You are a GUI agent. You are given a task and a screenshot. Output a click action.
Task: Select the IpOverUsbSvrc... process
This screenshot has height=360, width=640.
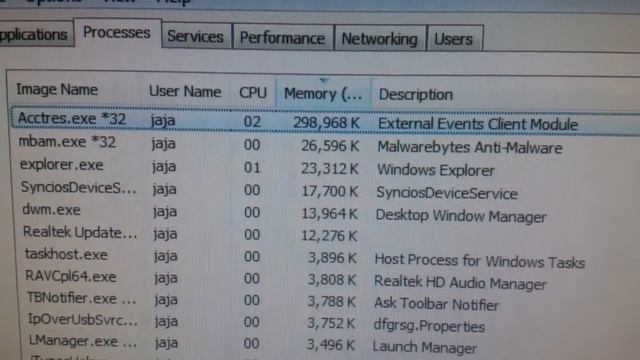click(83, 320)
